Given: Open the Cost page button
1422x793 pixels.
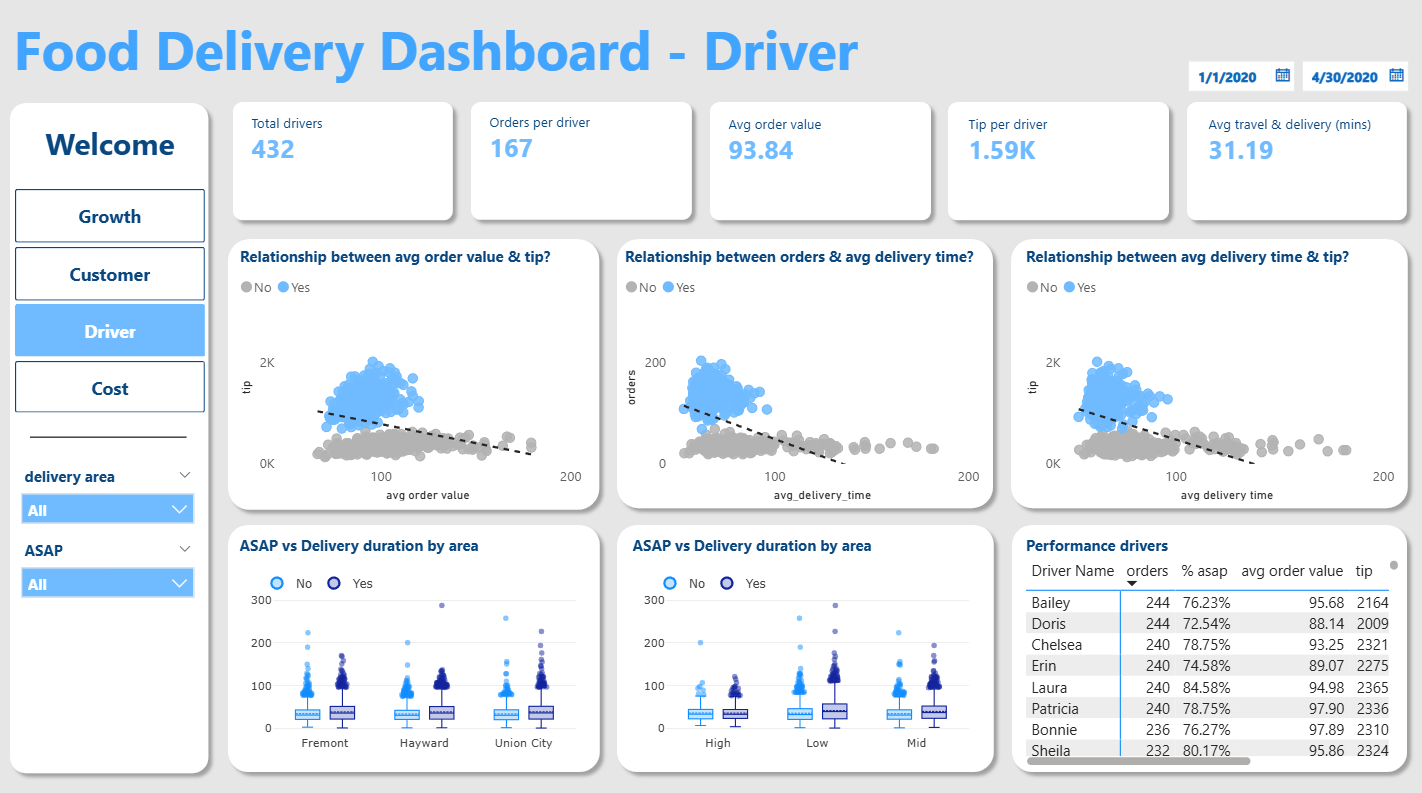Looking at the screenshot, I should tap(110, 388).
